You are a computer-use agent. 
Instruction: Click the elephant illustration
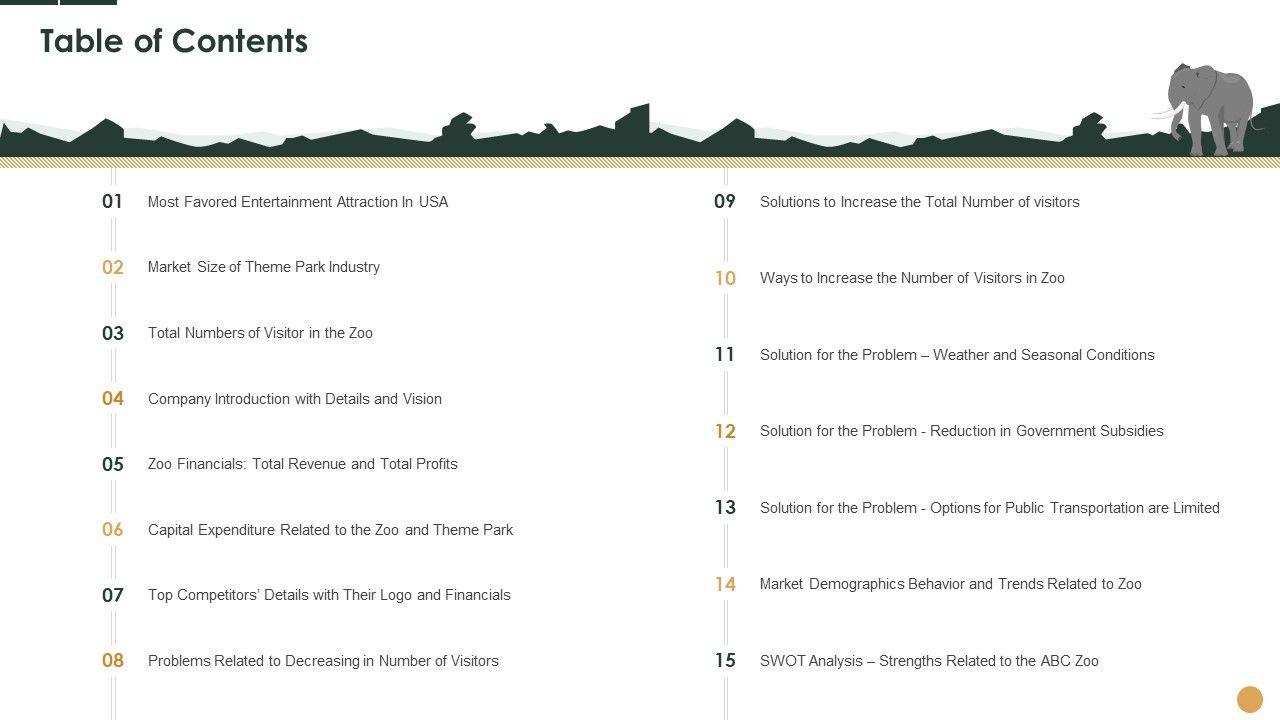point(1210,108)
